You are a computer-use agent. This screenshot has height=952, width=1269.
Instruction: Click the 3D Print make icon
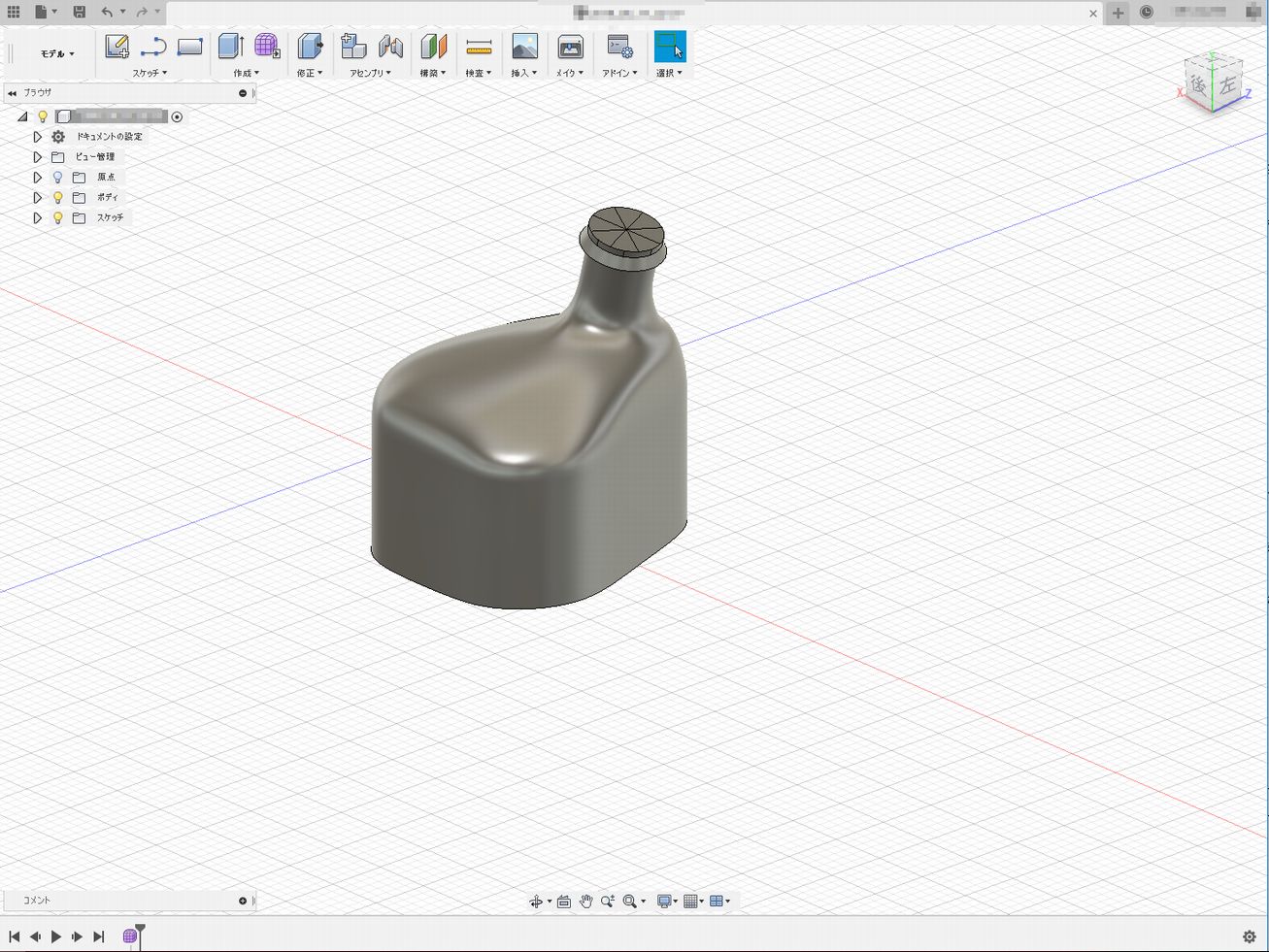[x=570, y=47]
